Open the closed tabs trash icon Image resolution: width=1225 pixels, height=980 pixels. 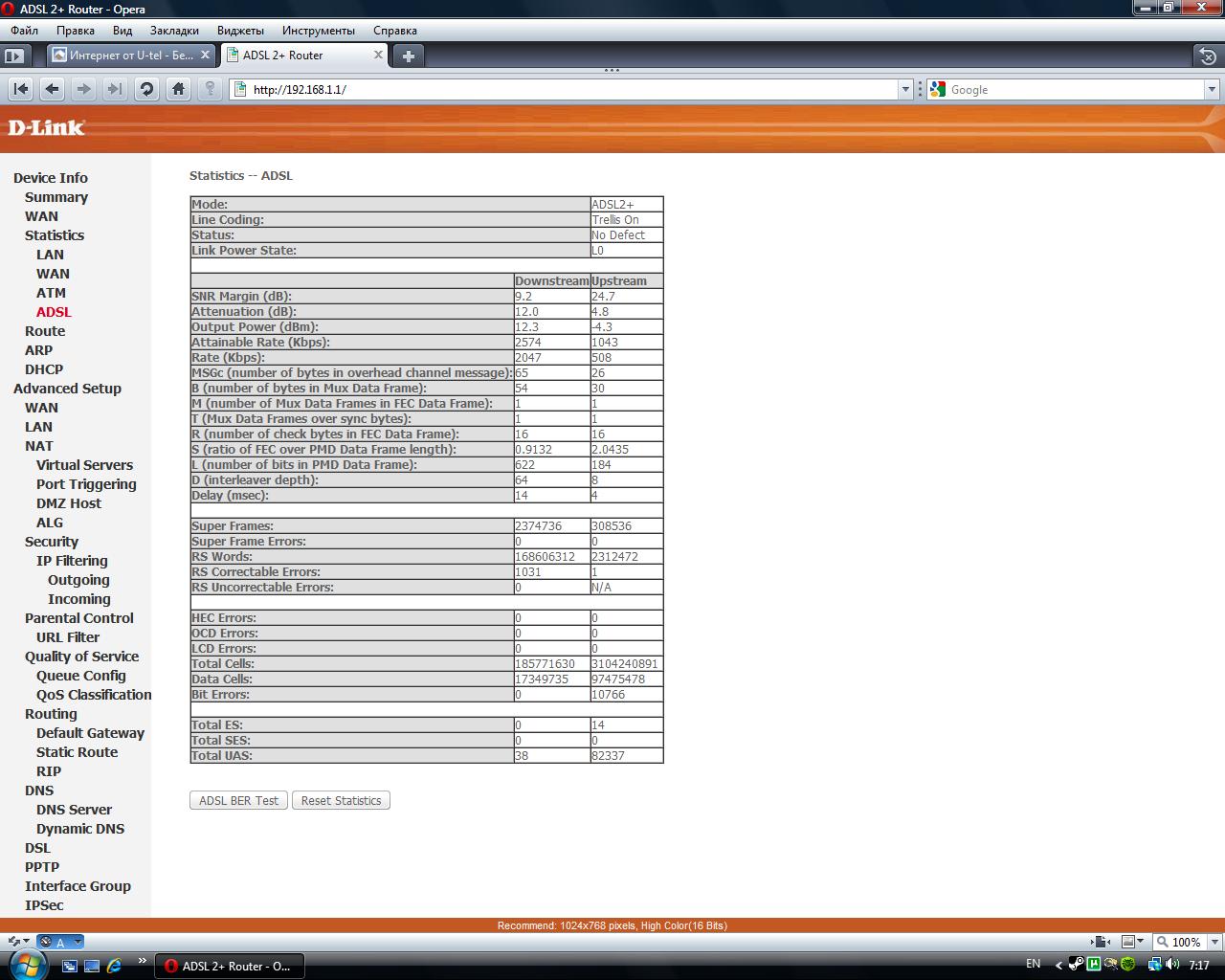1208,56
